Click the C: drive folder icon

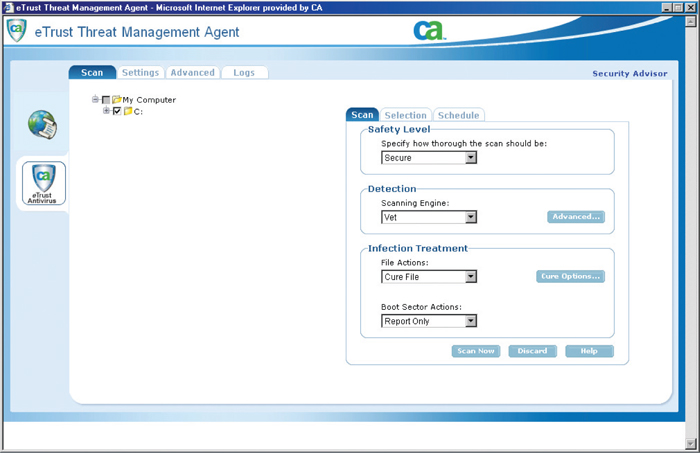coord(128,111)
